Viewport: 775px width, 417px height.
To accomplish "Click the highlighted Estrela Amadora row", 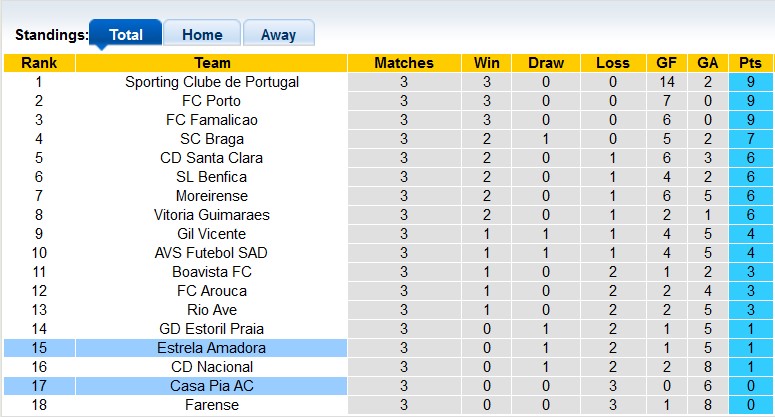I will [x=212, y=348].
